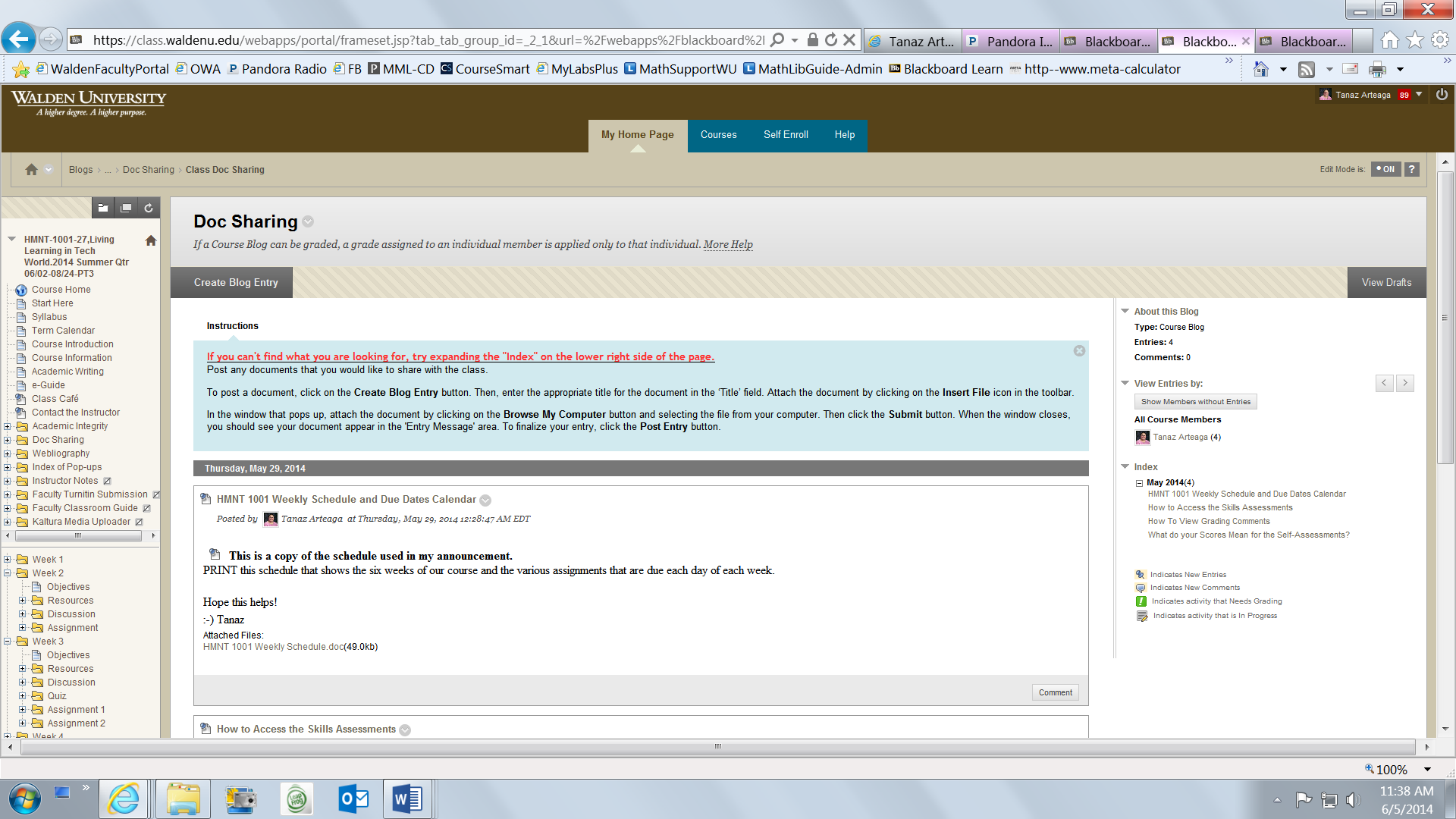Toggle Edit Mode ON switch
1456x819 pixels.
click(1385, 169)
